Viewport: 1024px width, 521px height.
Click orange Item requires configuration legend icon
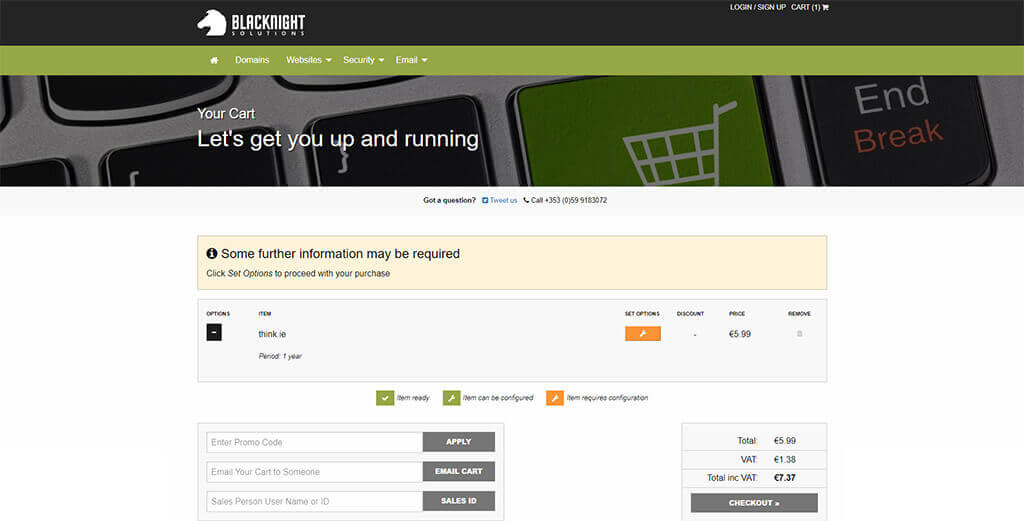[554, 398]
